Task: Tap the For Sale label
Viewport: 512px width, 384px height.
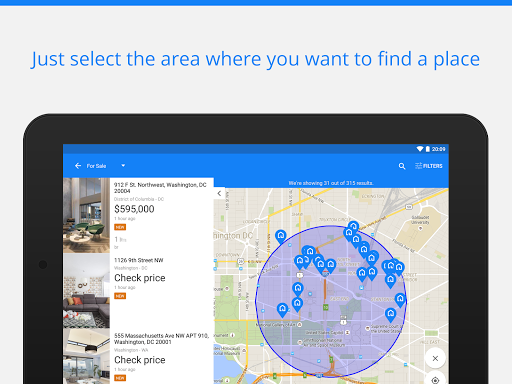Action: pos(96,166)
